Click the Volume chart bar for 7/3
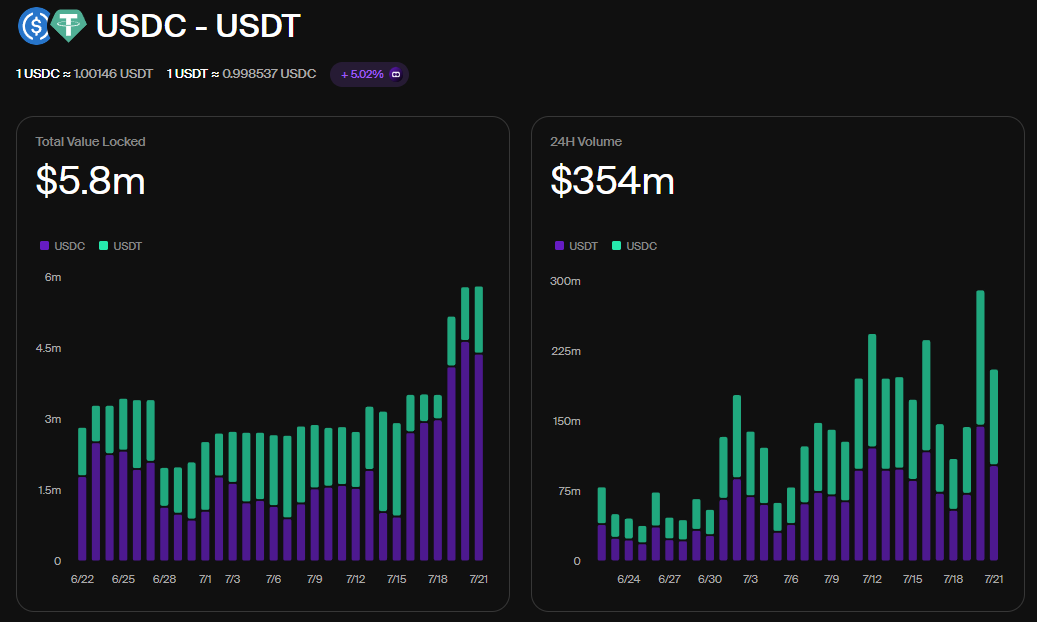Image resolution: width=1037 pixels, height=622 pixels. pyautogui.click(x=750, y=496)
